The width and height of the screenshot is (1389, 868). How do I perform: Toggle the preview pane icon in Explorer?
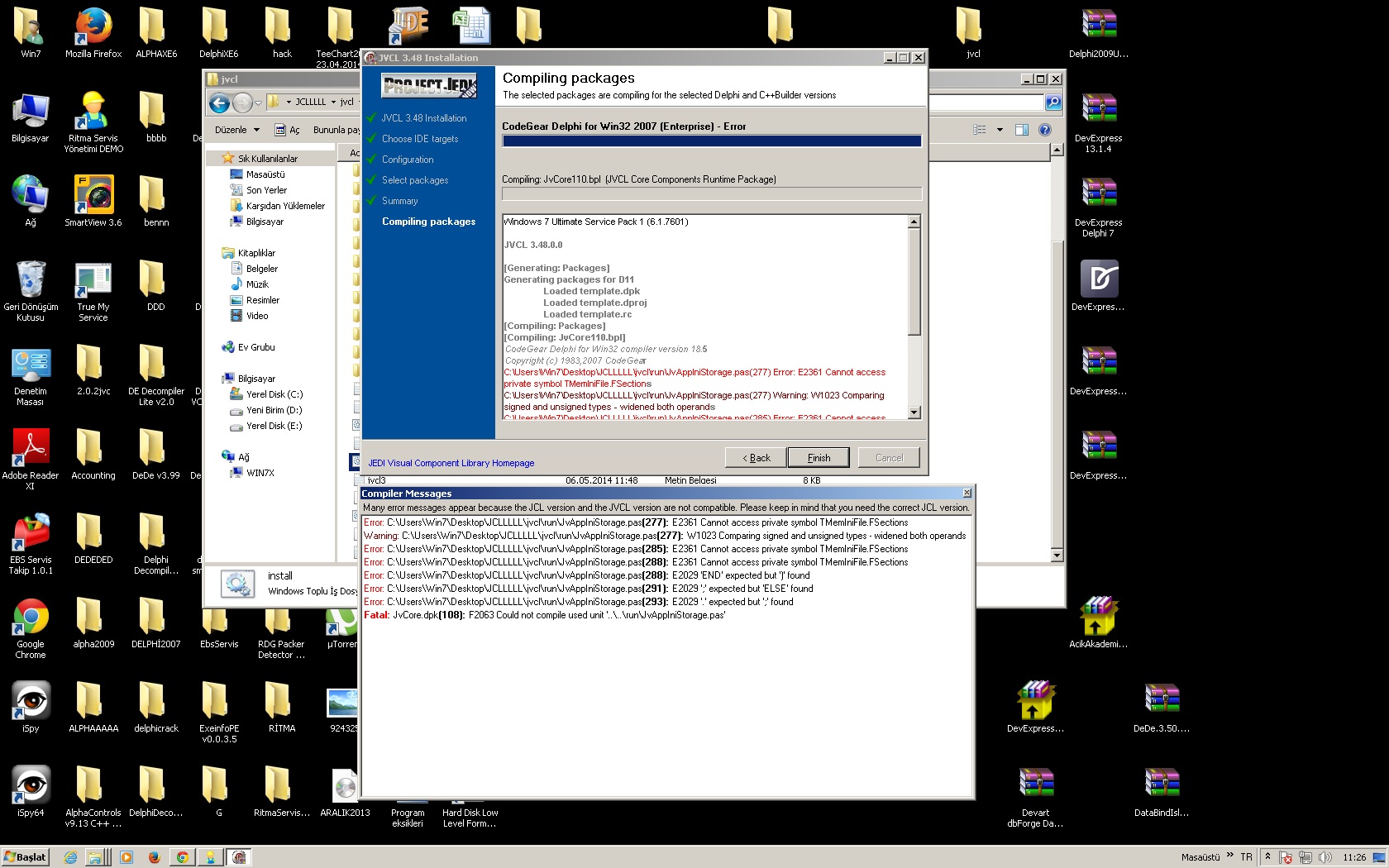click(x=1022, y=130)
